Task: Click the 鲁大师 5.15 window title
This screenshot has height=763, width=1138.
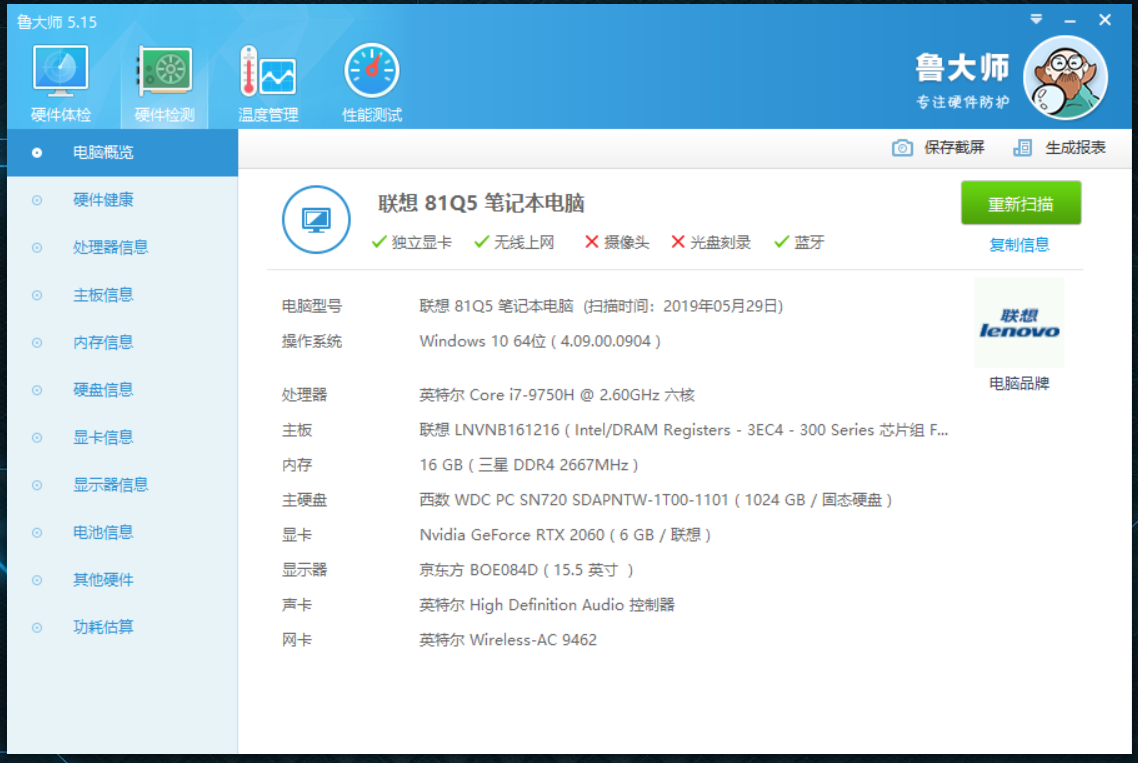Action: click(x=57, y=22)
